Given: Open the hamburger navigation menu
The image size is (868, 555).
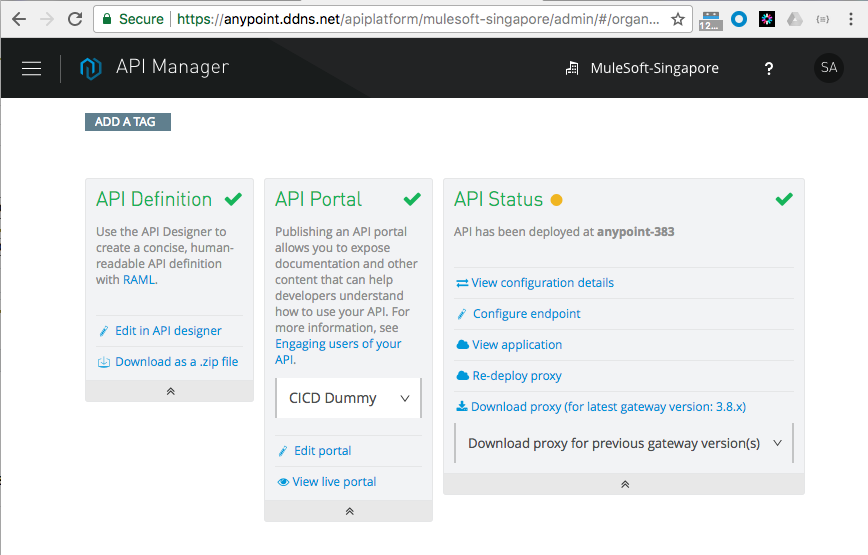Looking at the screenshot, I should [32, 68].
